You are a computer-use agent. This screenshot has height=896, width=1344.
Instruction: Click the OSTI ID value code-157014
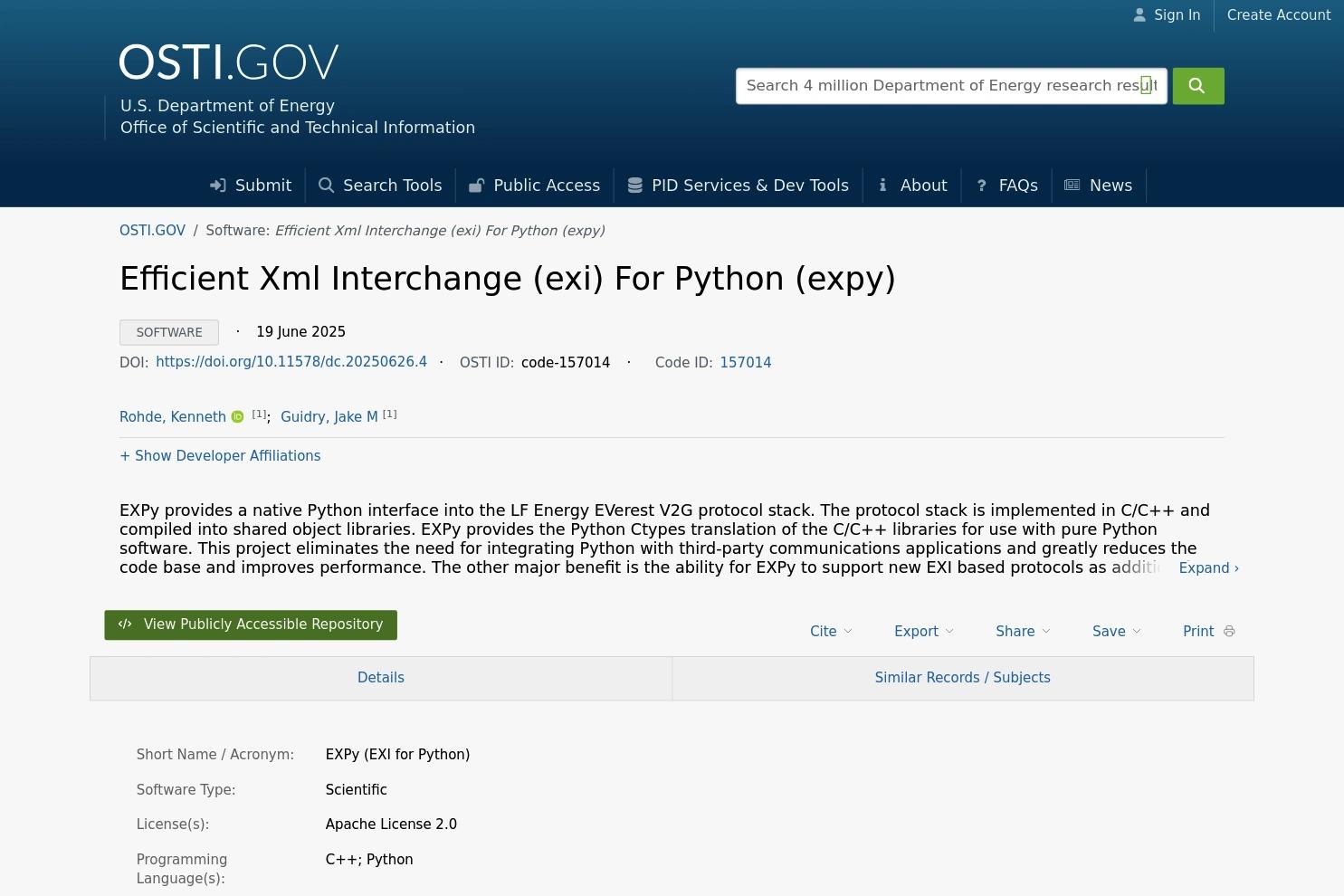pyautogui.click(x=566, y=363)
